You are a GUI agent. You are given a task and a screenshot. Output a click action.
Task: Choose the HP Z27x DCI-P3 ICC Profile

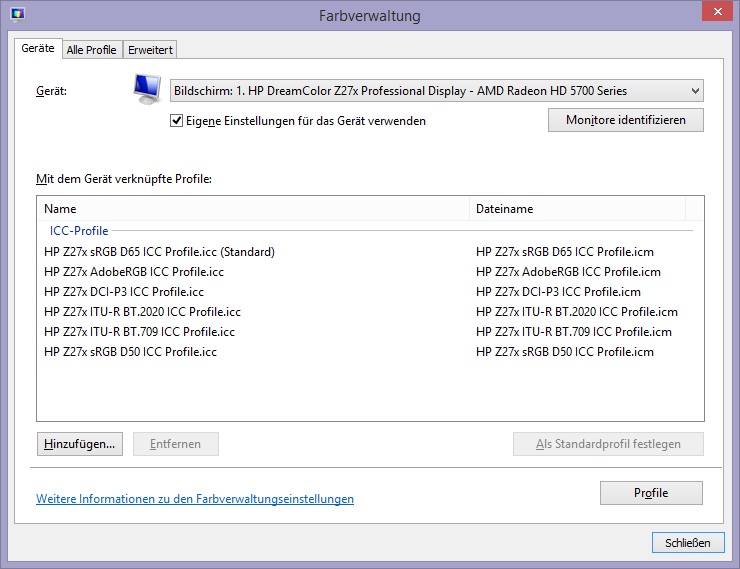(x=124, y=292)
